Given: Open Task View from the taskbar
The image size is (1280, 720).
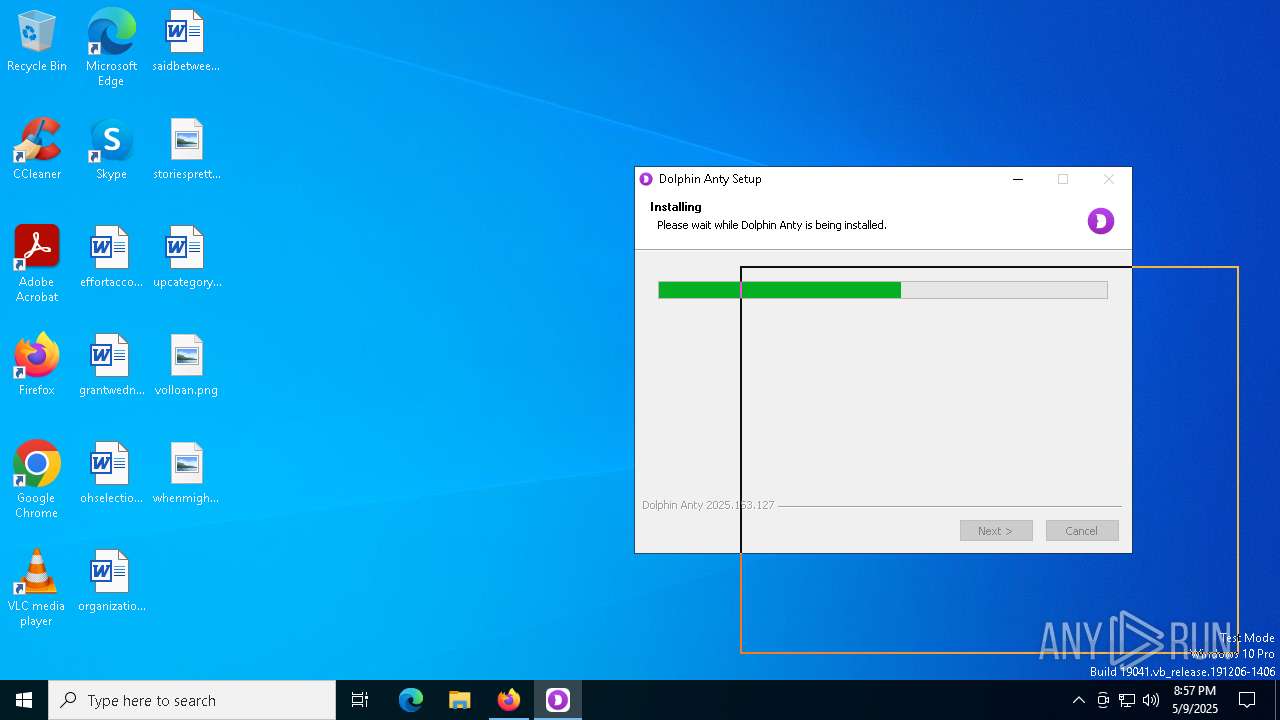Looking at the screenshot, I should 360,700.
